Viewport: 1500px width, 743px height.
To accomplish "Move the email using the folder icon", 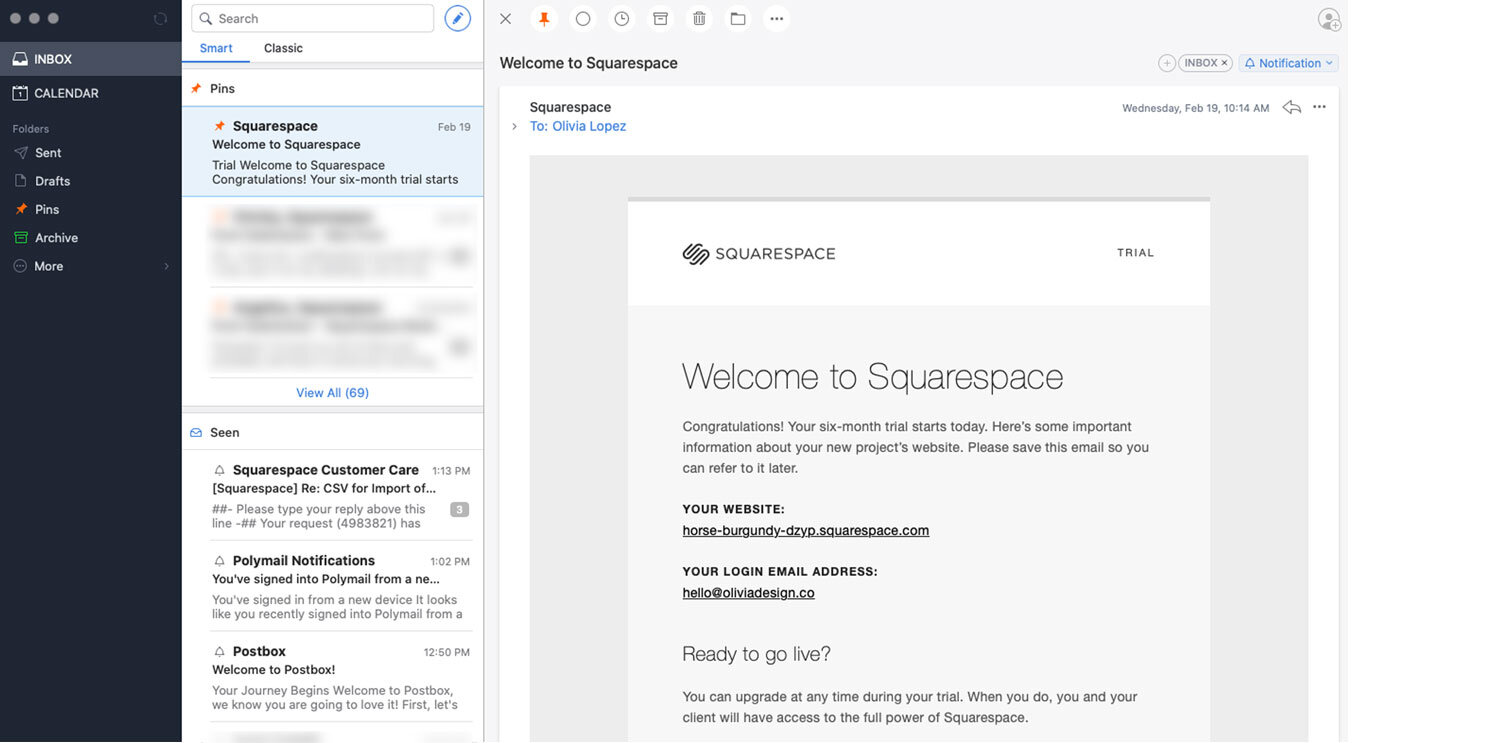I will [x=738, y=19].
